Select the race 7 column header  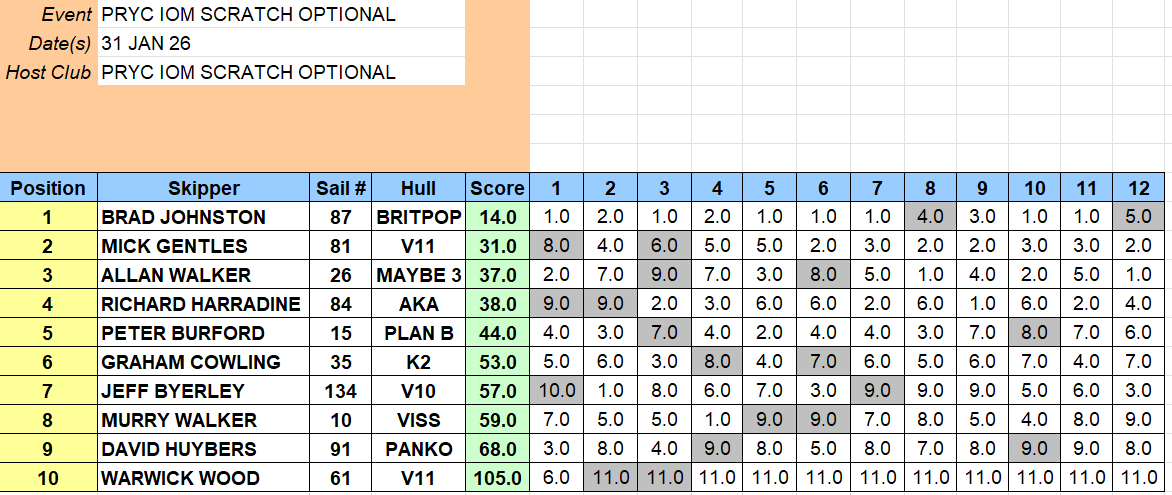coord(877,188)
